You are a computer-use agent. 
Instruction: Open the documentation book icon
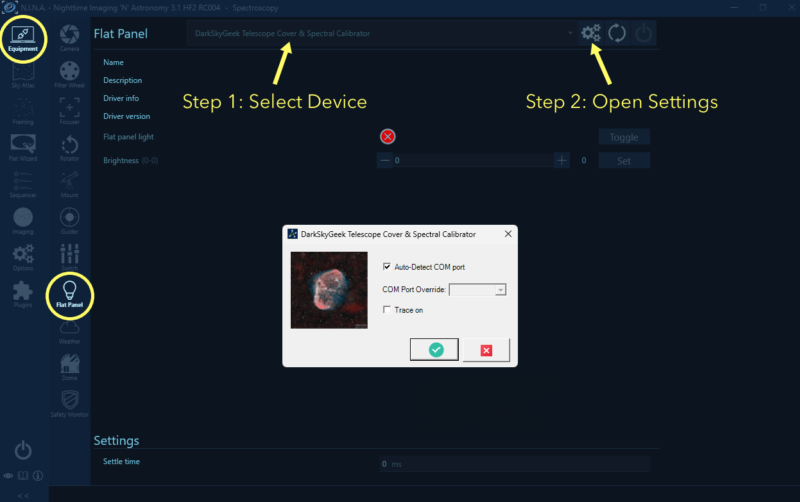(23, 475)
